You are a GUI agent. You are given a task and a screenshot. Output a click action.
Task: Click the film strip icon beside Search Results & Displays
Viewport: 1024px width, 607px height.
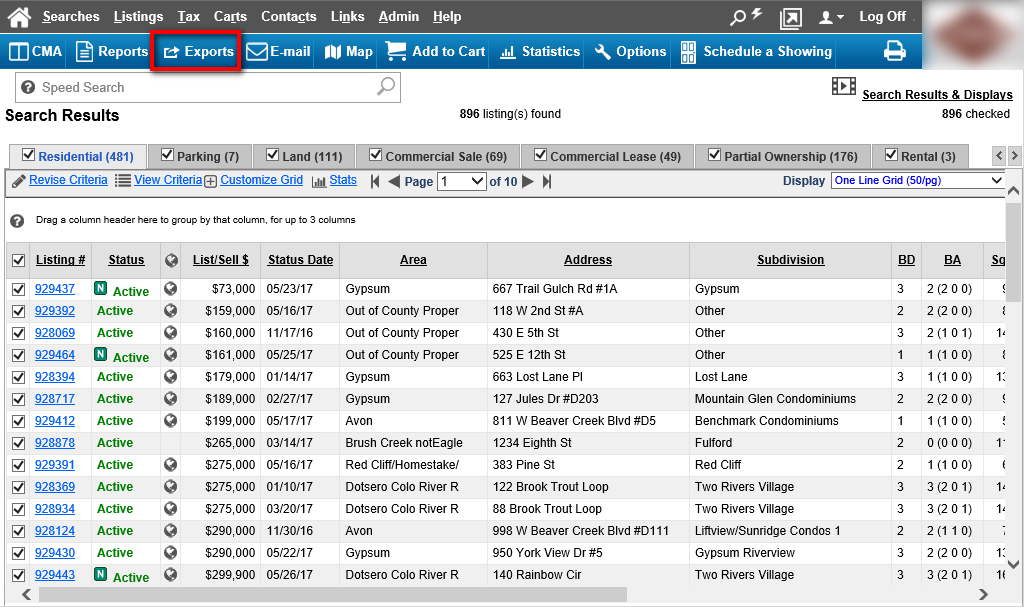[844, 86]
